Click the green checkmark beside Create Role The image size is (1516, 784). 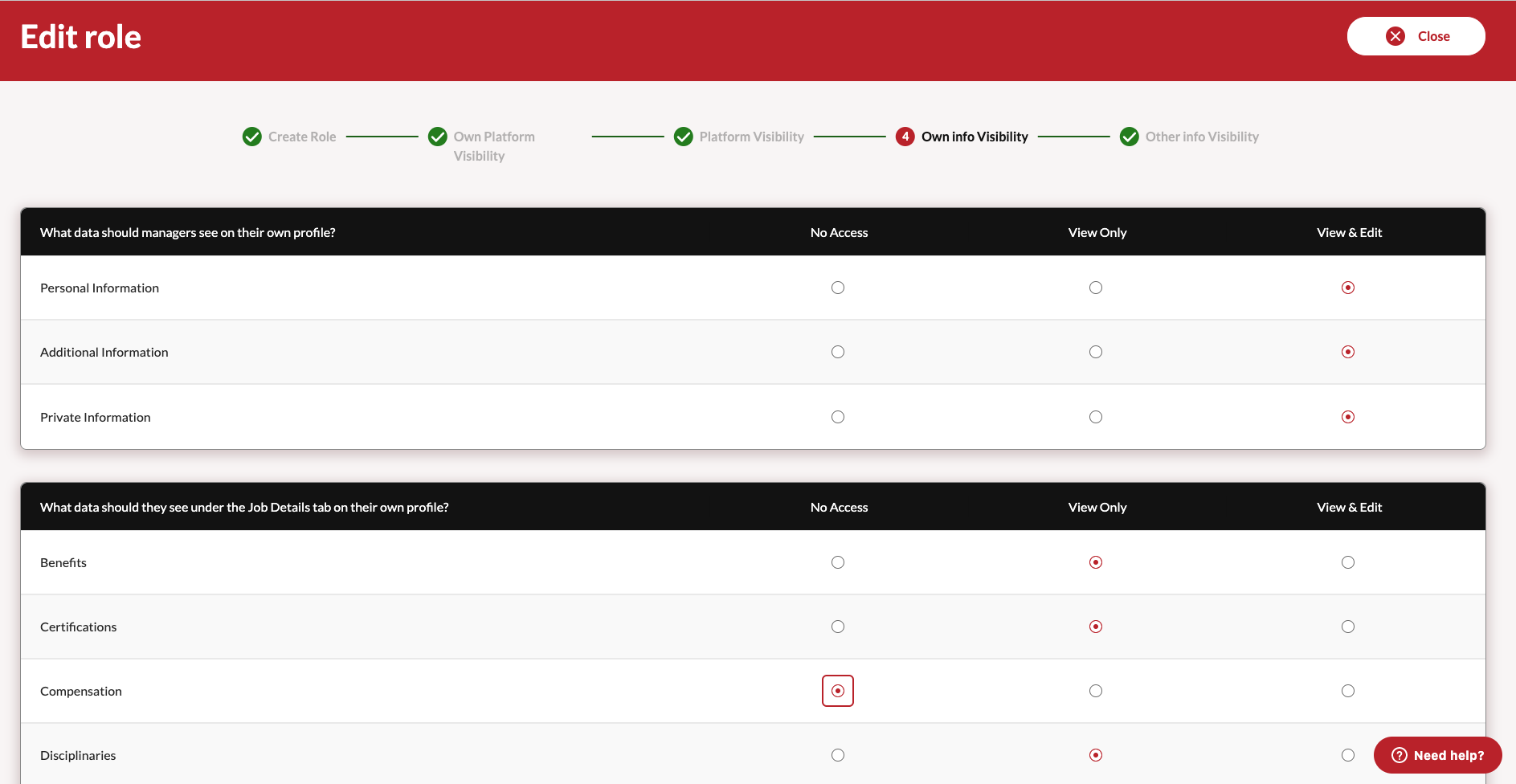click(x=251, y=137)
